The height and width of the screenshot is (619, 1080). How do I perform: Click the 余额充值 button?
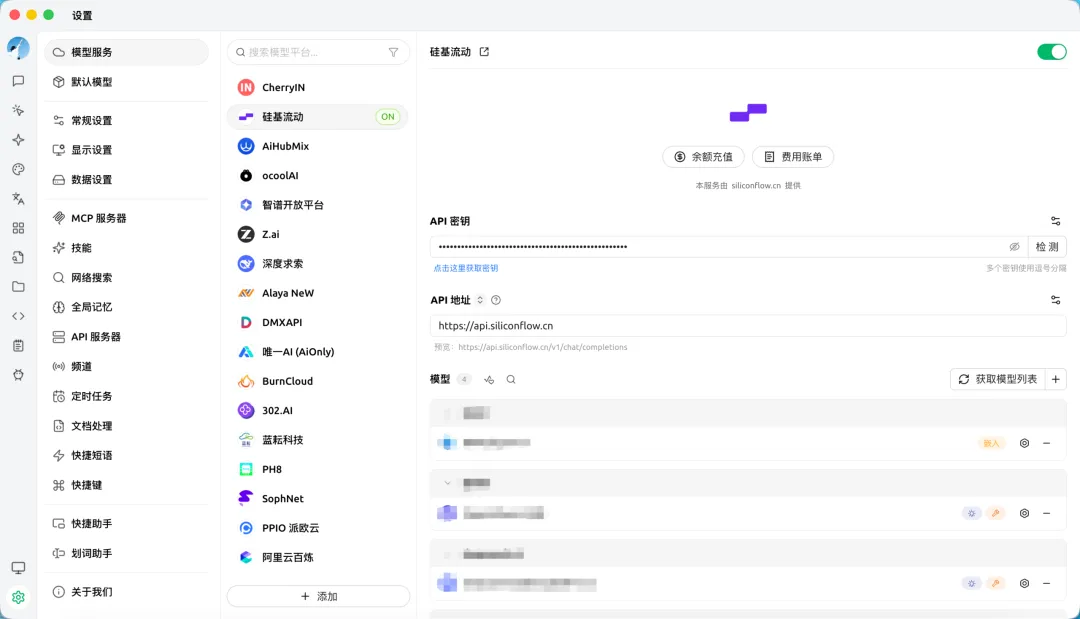703,157
